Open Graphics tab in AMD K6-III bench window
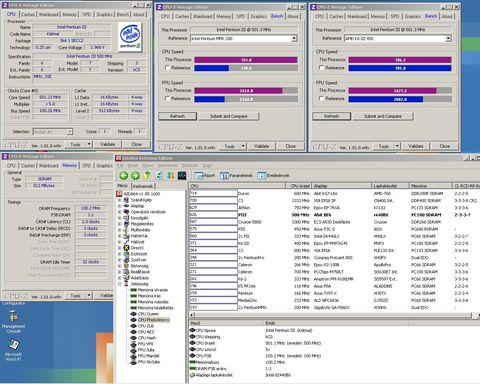480x384 pixels. tap(413, 16)
